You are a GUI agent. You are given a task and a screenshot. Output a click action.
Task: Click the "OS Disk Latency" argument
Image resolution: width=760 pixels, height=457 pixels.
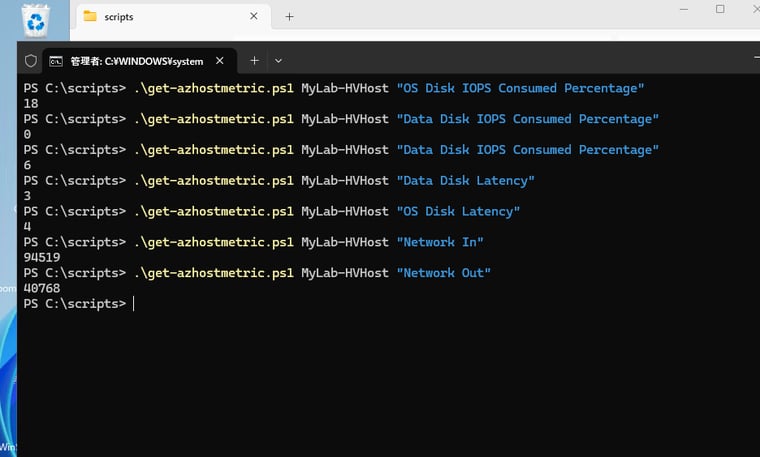coord(459,211)
